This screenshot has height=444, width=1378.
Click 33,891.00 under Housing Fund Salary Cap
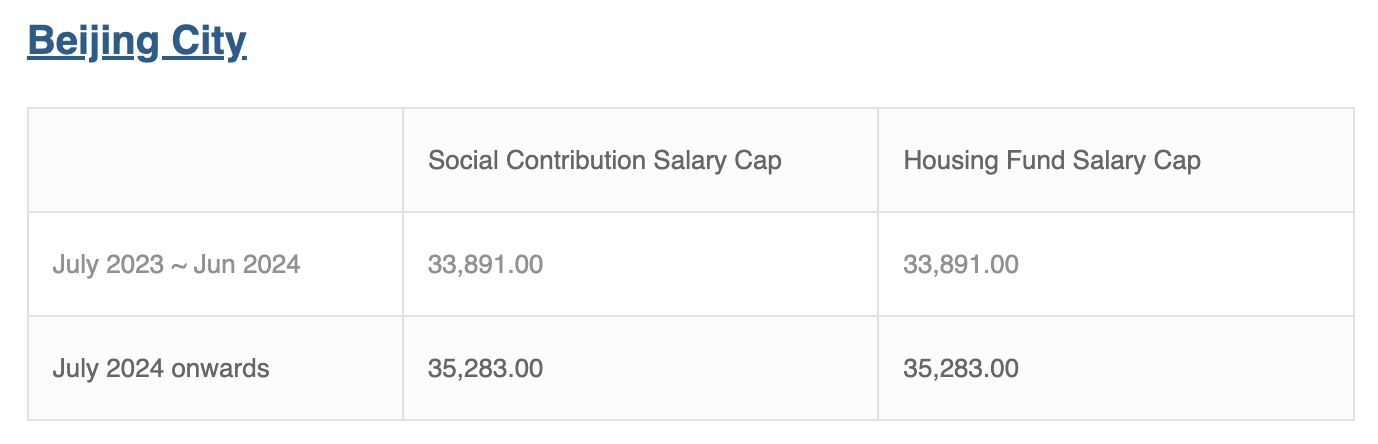(x=961, y=265)
